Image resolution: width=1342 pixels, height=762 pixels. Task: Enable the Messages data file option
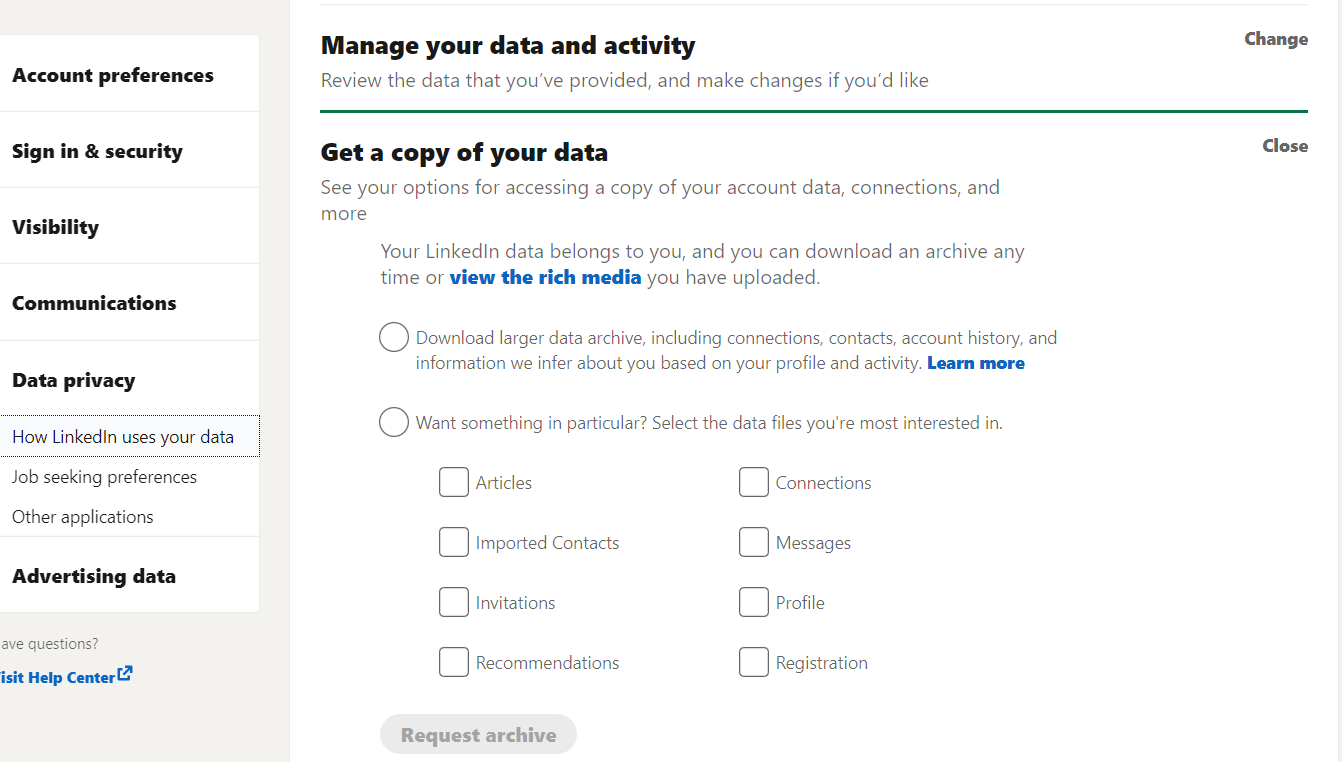coord(754,541)
